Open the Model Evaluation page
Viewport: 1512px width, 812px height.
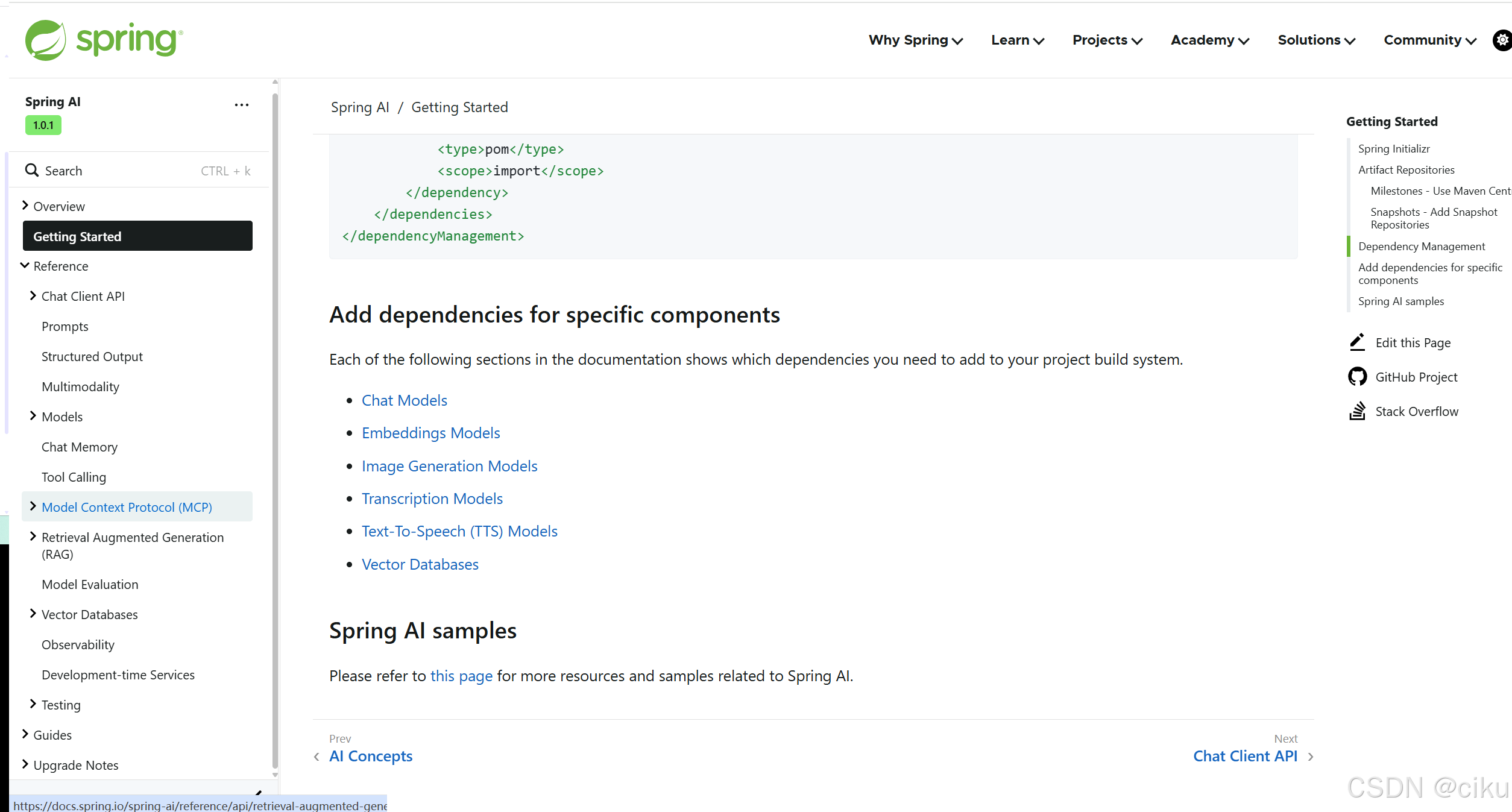(x=90, y=585)
